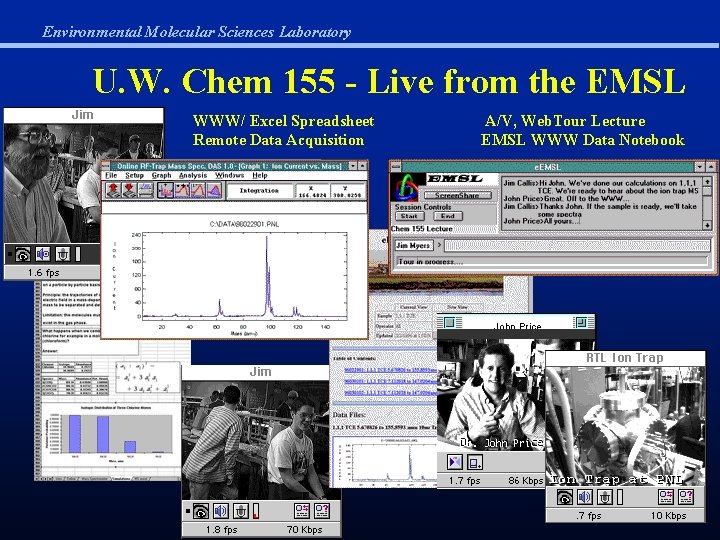The height and width of the screenshot is (540, 720).
Task: Toggle microphone in lower Jim video window
Action: pyautogui.click(x=241, y=511)
